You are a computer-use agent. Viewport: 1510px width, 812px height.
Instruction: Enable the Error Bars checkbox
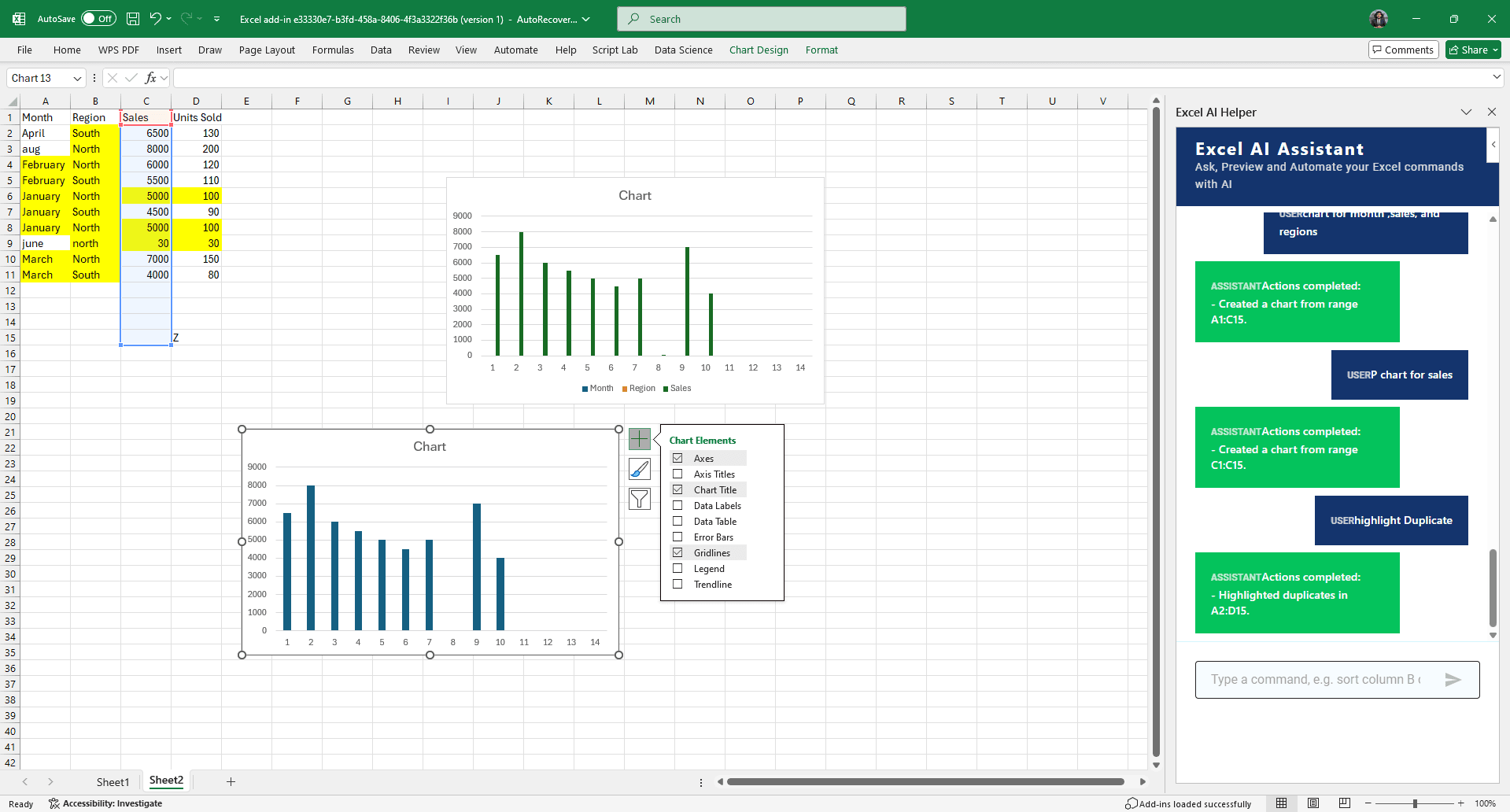click(x=677, y=537)
